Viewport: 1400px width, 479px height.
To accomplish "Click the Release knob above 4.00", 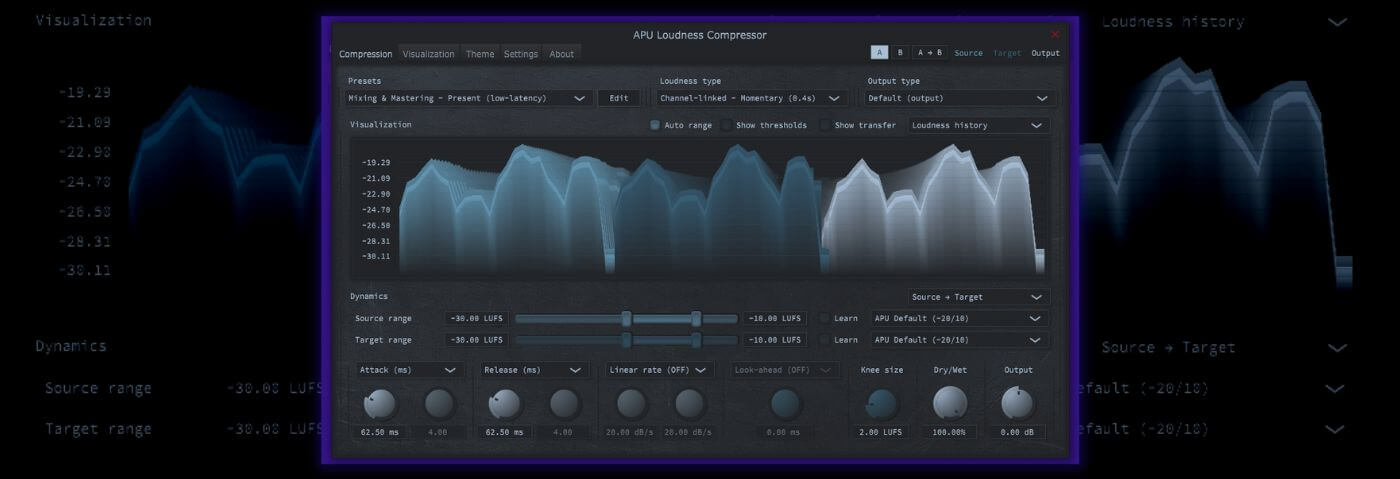I will 564,404.
